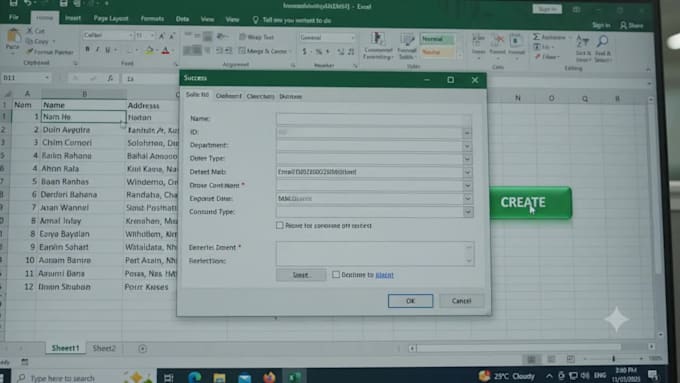680x383 pixels.
Task: Click the Save icon in quick access toolbar
Action: click(x=13, y=3)
